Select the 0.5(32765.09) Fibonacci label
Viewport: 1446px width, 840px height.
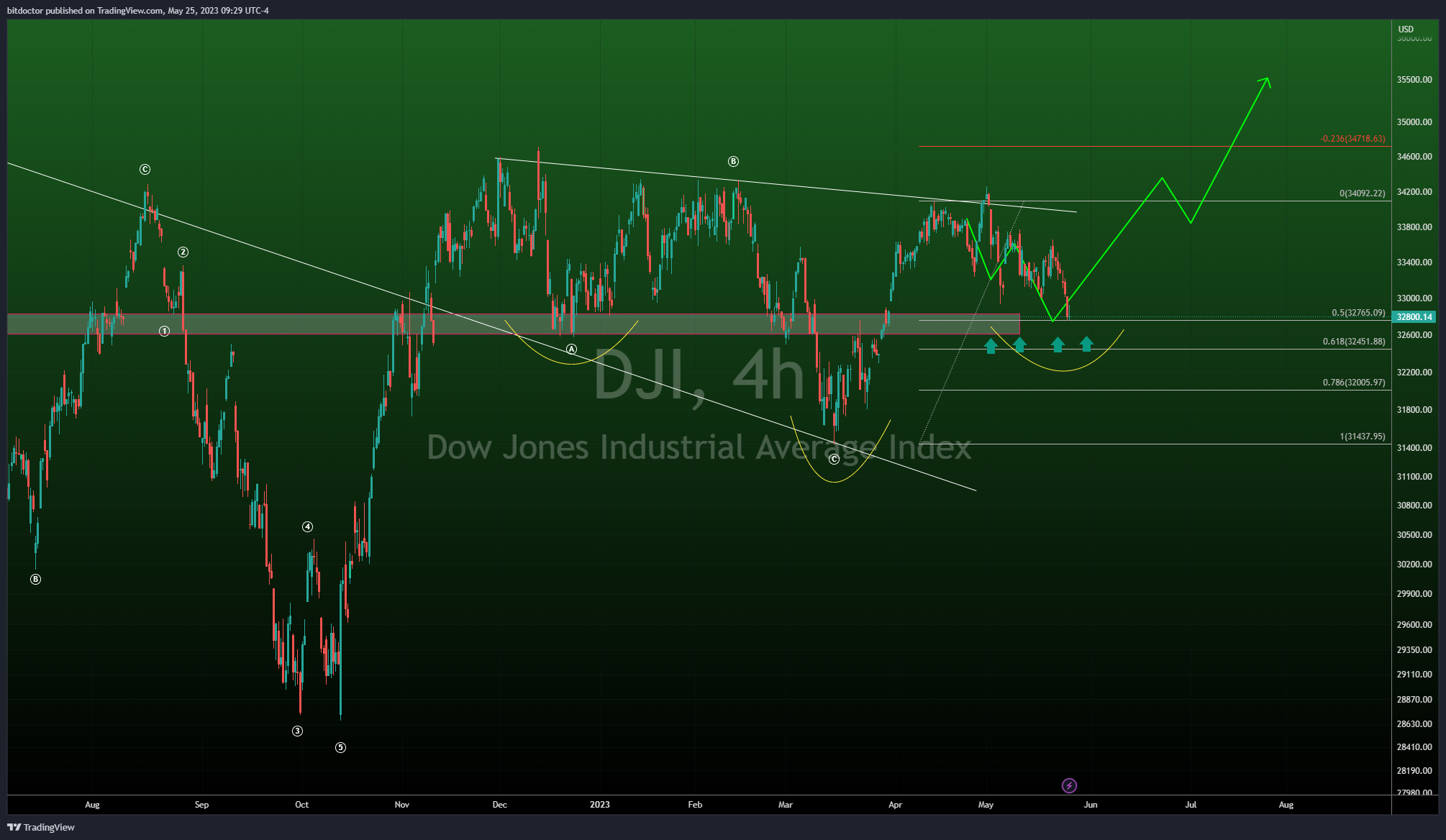coord(1358,313)
